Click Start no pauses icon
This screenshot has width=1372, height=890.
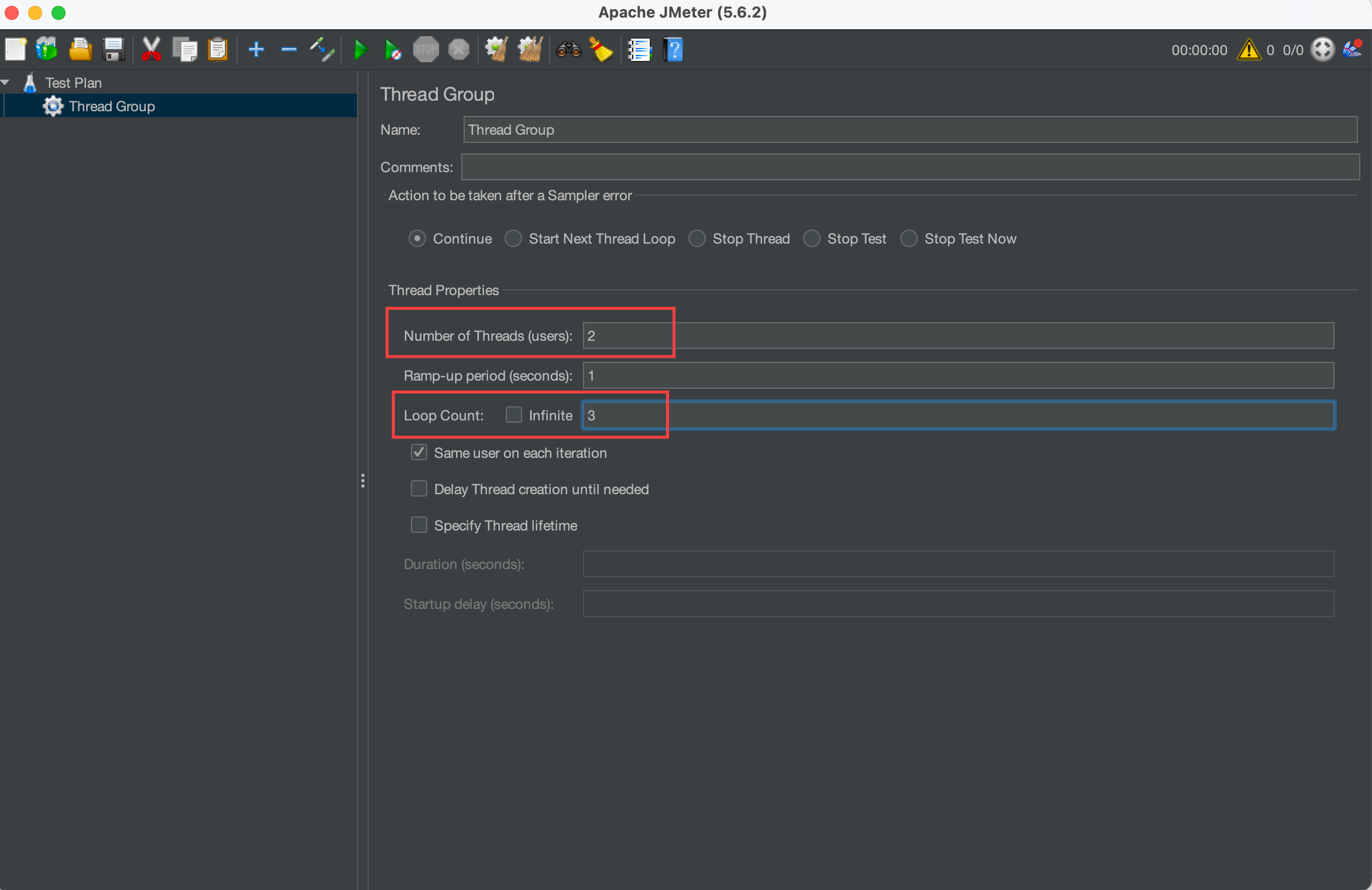393,50
